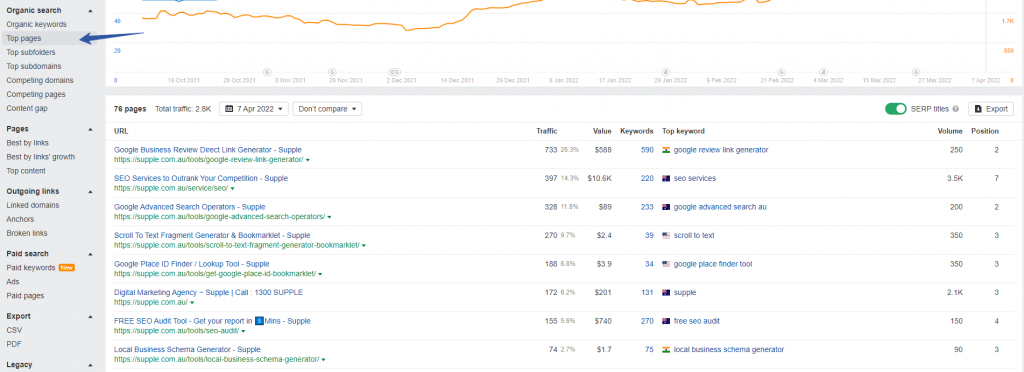
Task: Open Best by links' growth report
Action: (x=40, y=157)
